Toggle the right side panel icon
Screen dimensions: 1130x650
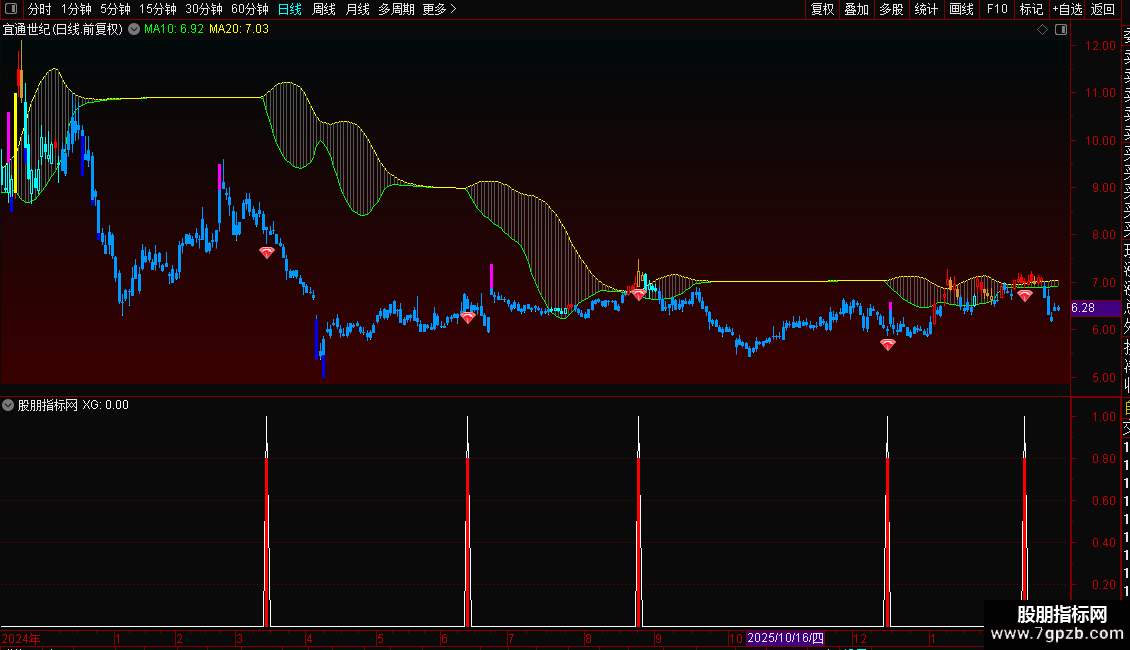[x=1061, y=30]
